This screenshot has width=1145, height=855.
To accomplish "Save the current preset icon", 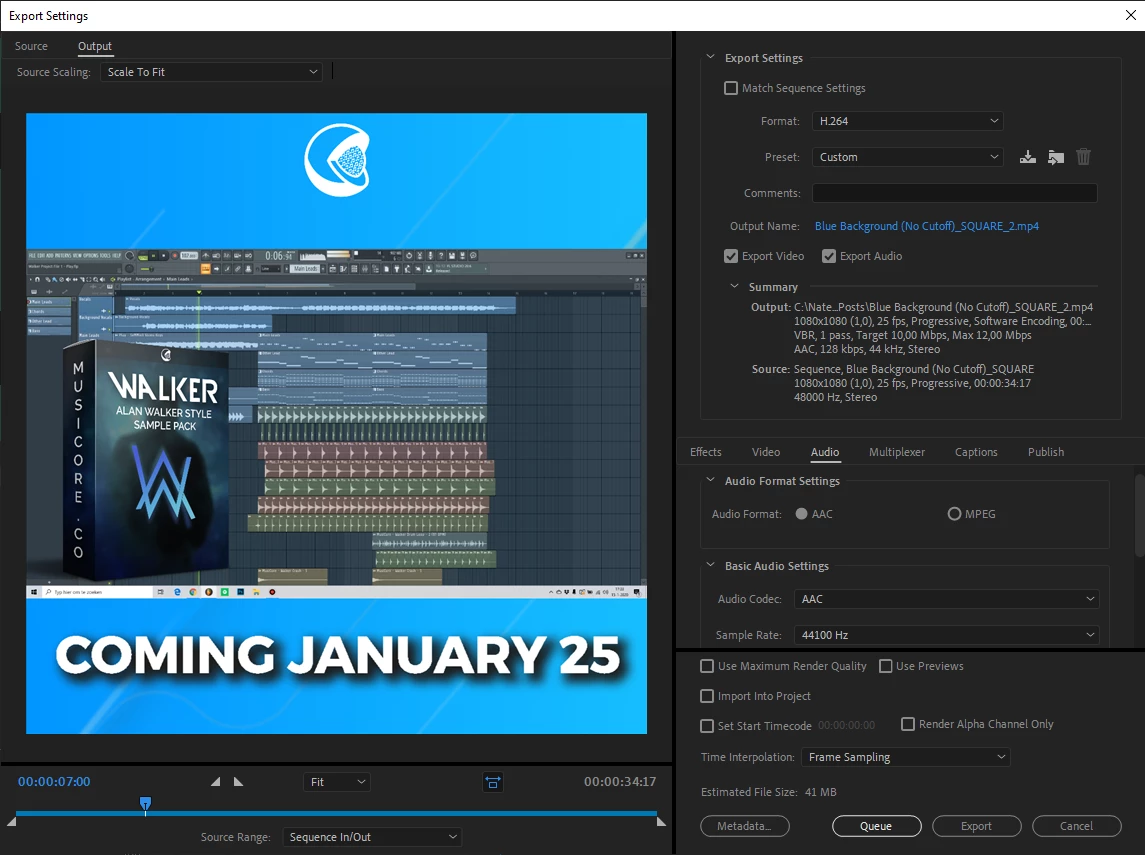I will tap(1027, 157).
